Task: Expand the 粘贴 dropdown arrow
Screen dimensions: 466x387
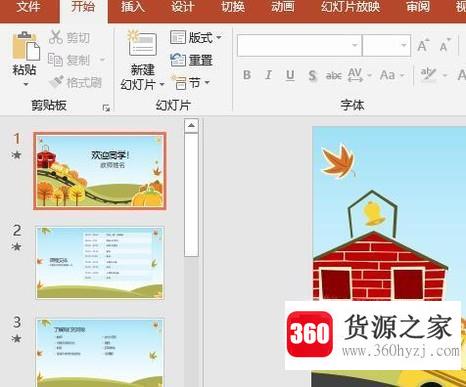Action: pos(26,85)
